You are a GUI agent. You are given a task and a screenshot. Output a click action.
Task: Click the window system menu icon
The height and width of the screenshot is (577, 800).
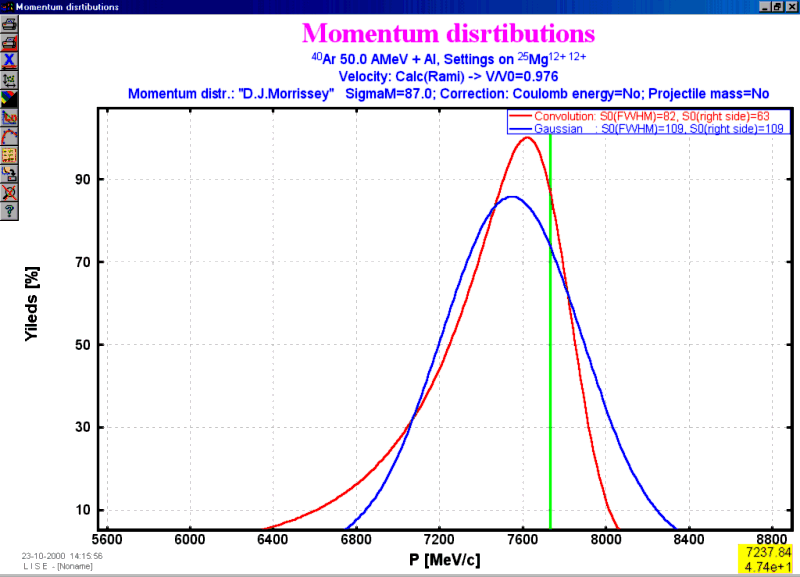(x=7, y=6)
